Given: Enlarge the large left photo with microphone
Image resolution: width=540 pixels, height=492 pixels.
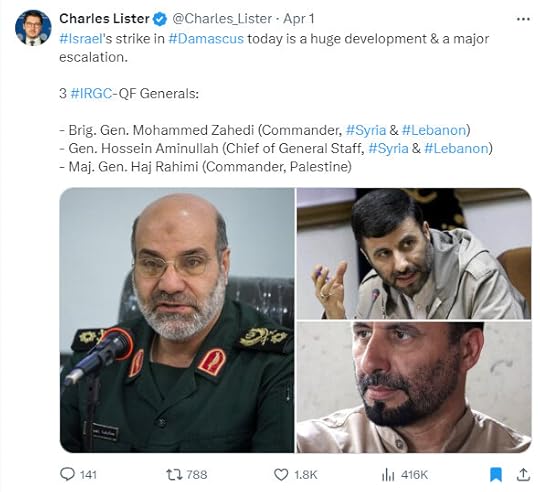Looking at the screenshot, I should (177, 320).
